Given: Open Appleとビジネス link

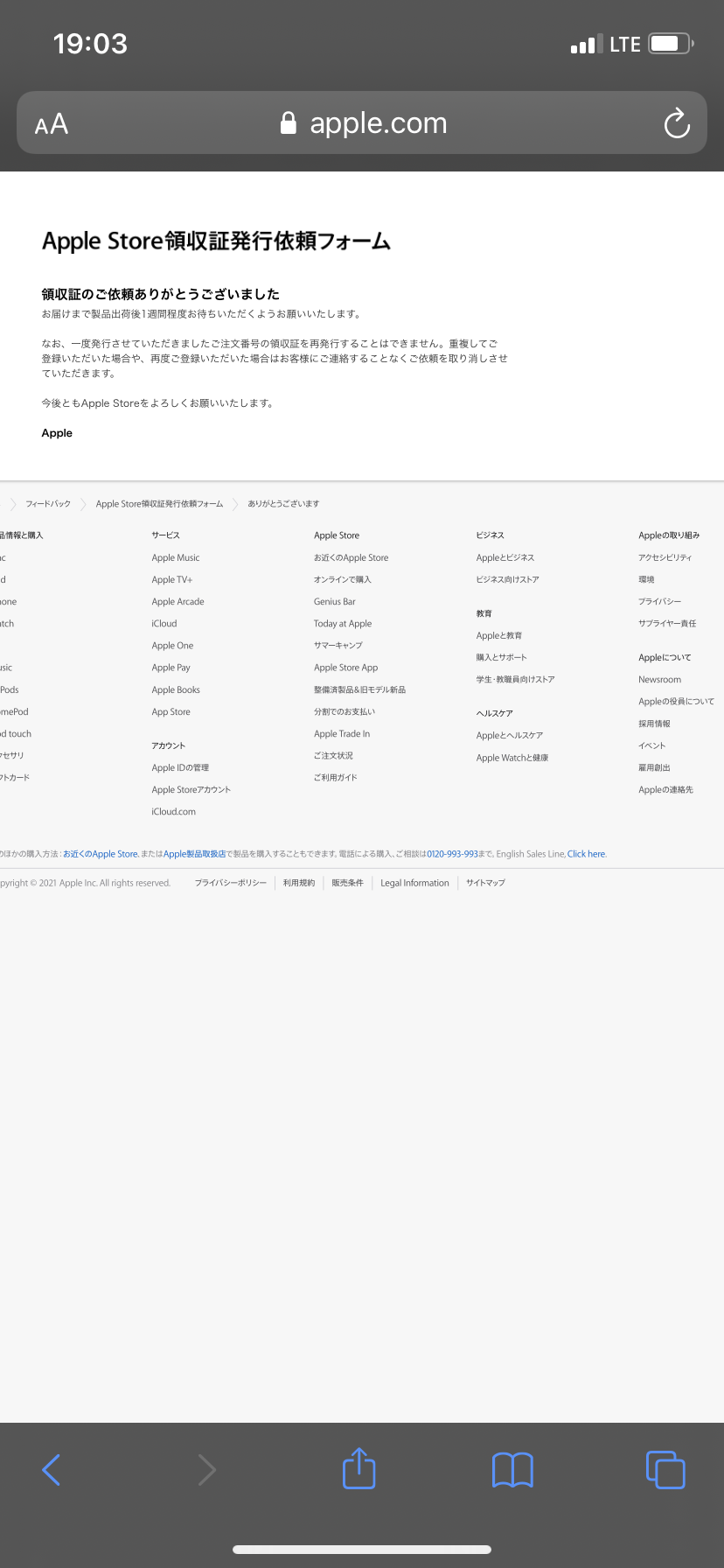Looking at the screenshot, I should pyautogui.click(x=505, y=558).
